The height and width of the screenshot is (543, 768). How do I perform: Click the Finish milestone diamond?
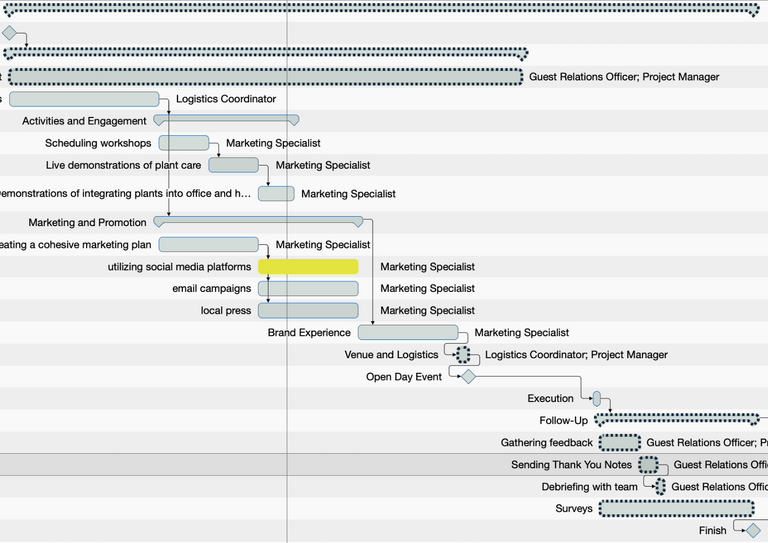point(753,531)
